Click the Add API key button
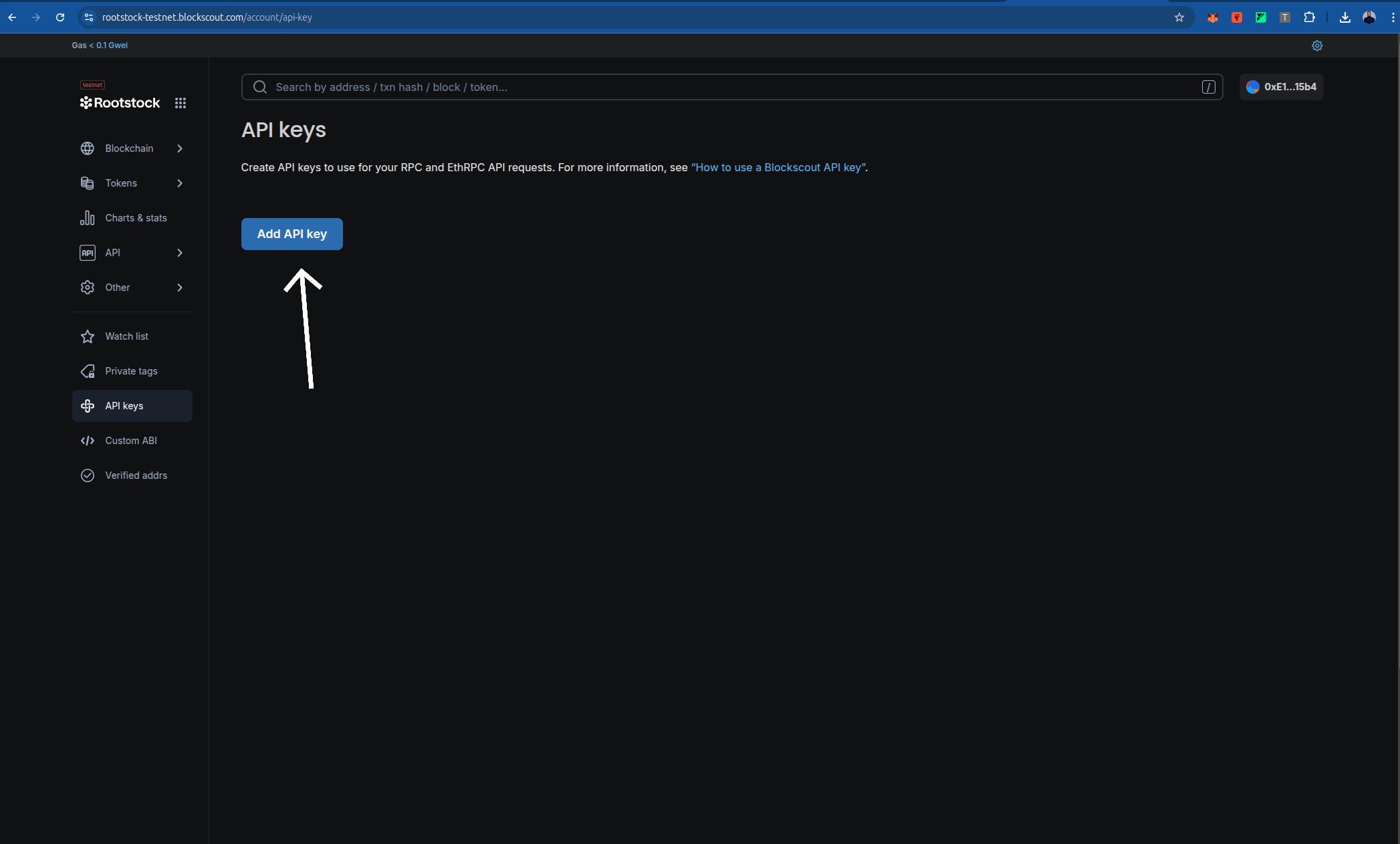1400x844 pixels. [x=291, y=233]
